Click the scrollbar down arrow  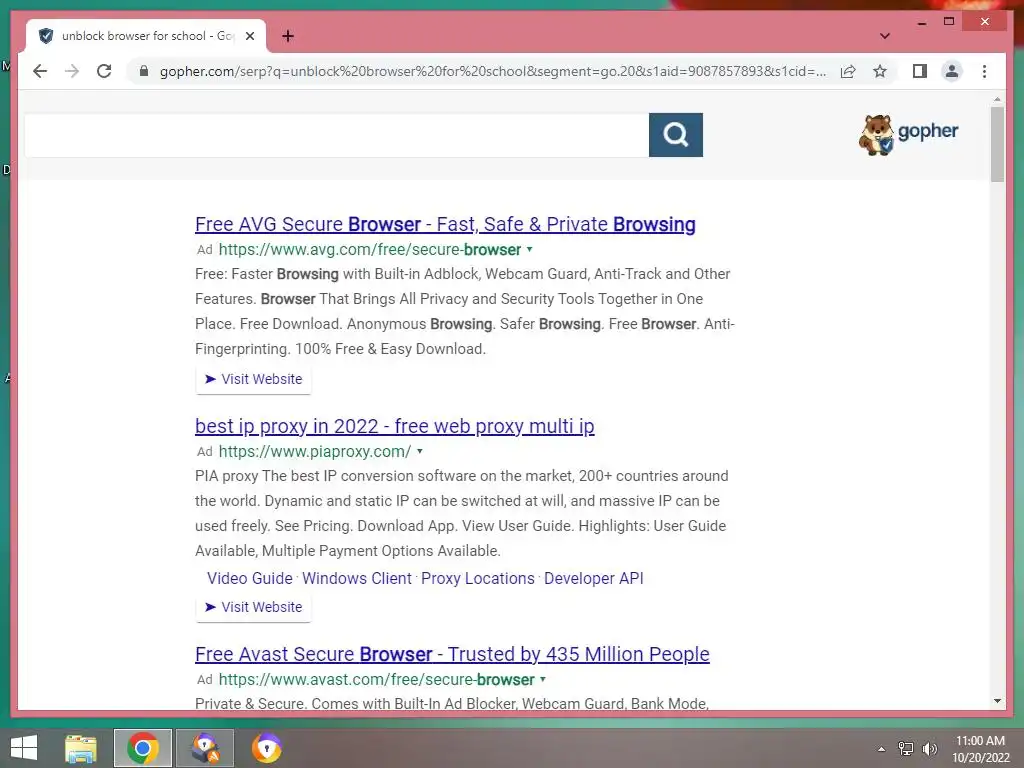(x=997, y=701)
